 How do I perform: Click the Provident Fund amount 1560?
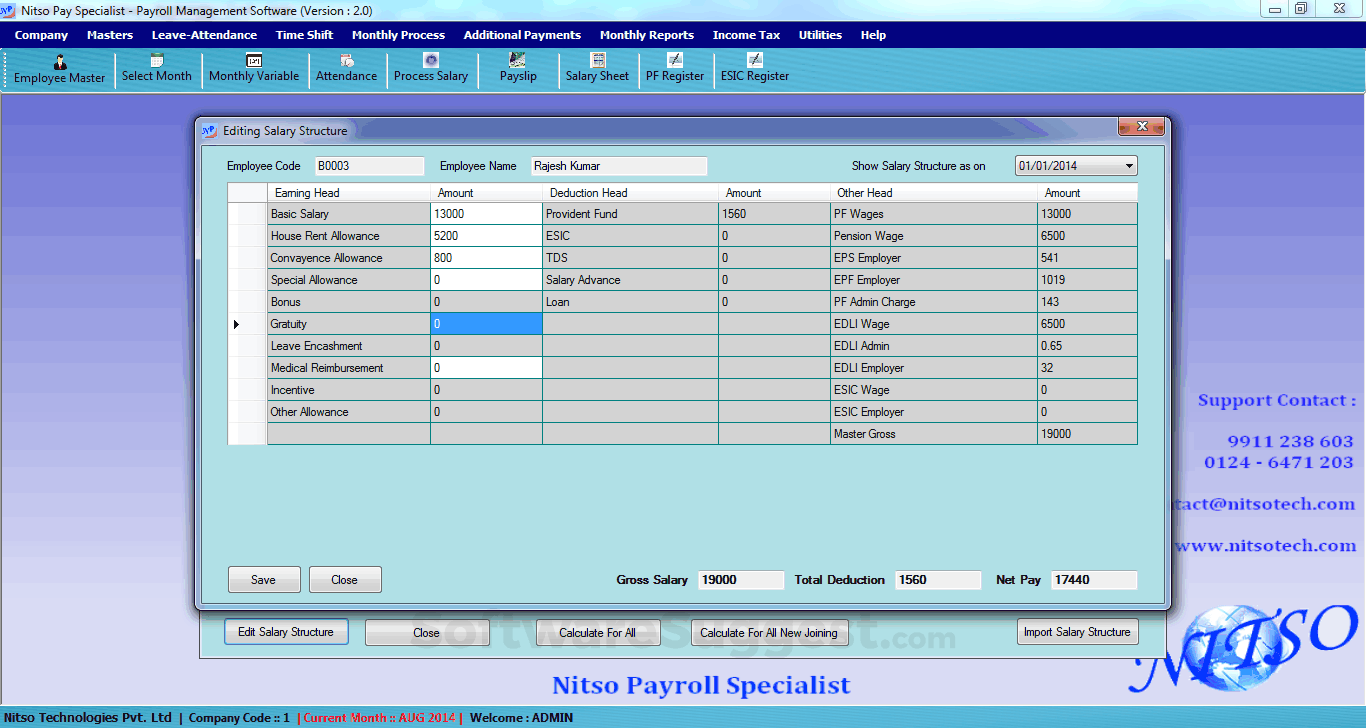[774, 214]
